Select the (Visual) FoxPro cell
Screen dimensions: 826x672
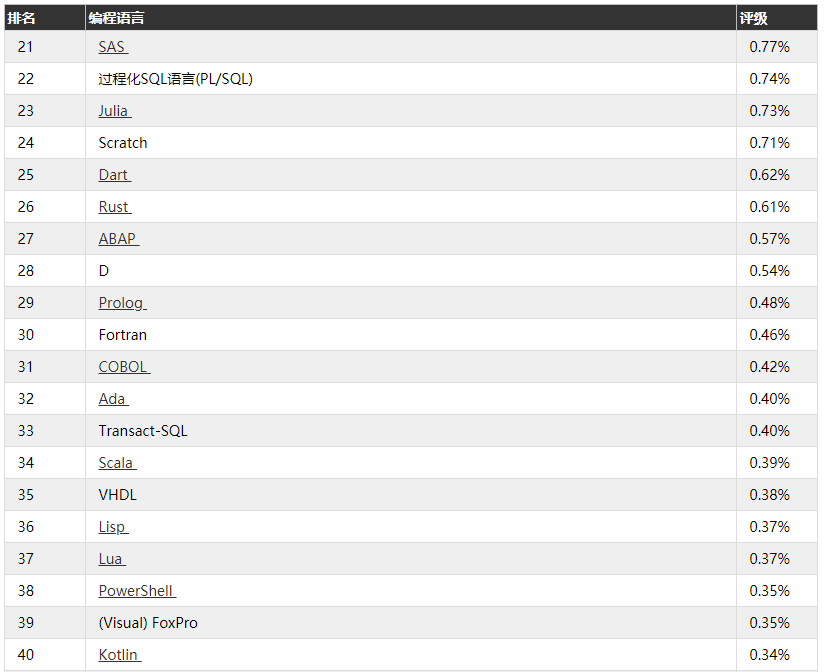(148, 623)
